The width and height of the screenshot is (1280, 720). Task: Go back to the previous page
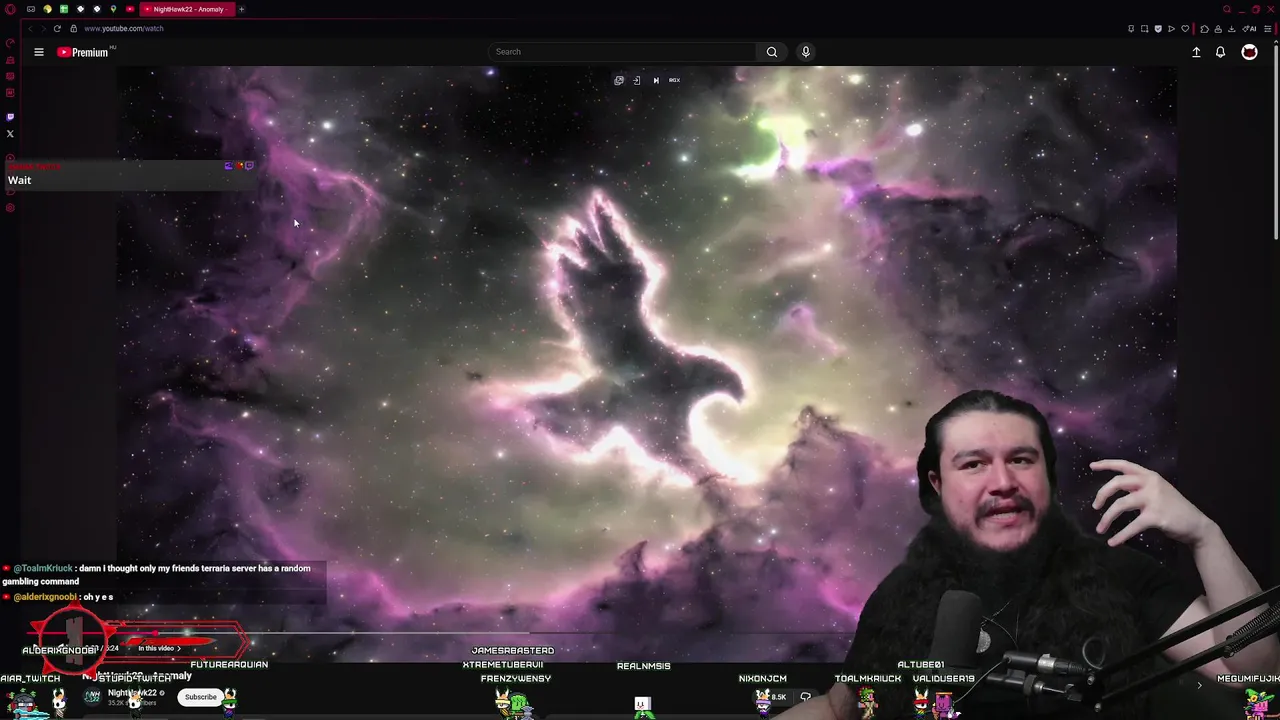[30, 28]
